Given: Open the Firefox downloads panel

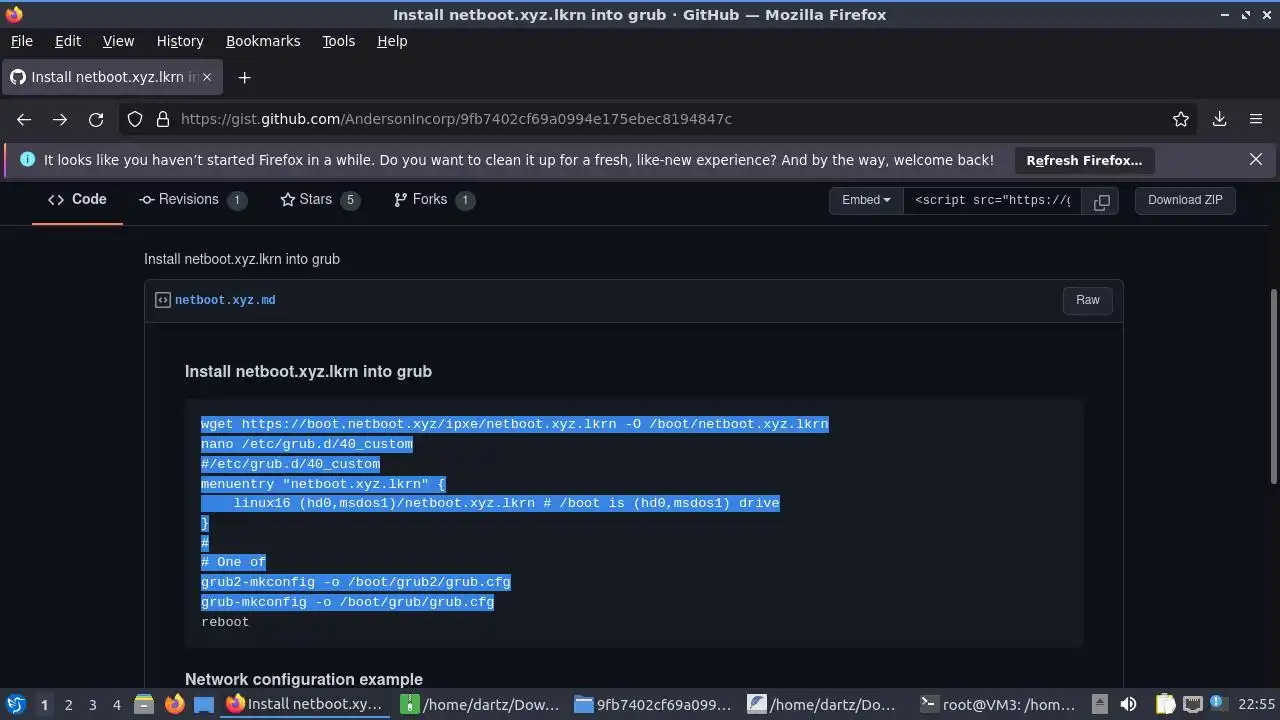Looking at the screenshot, I should click(1220, 119).
